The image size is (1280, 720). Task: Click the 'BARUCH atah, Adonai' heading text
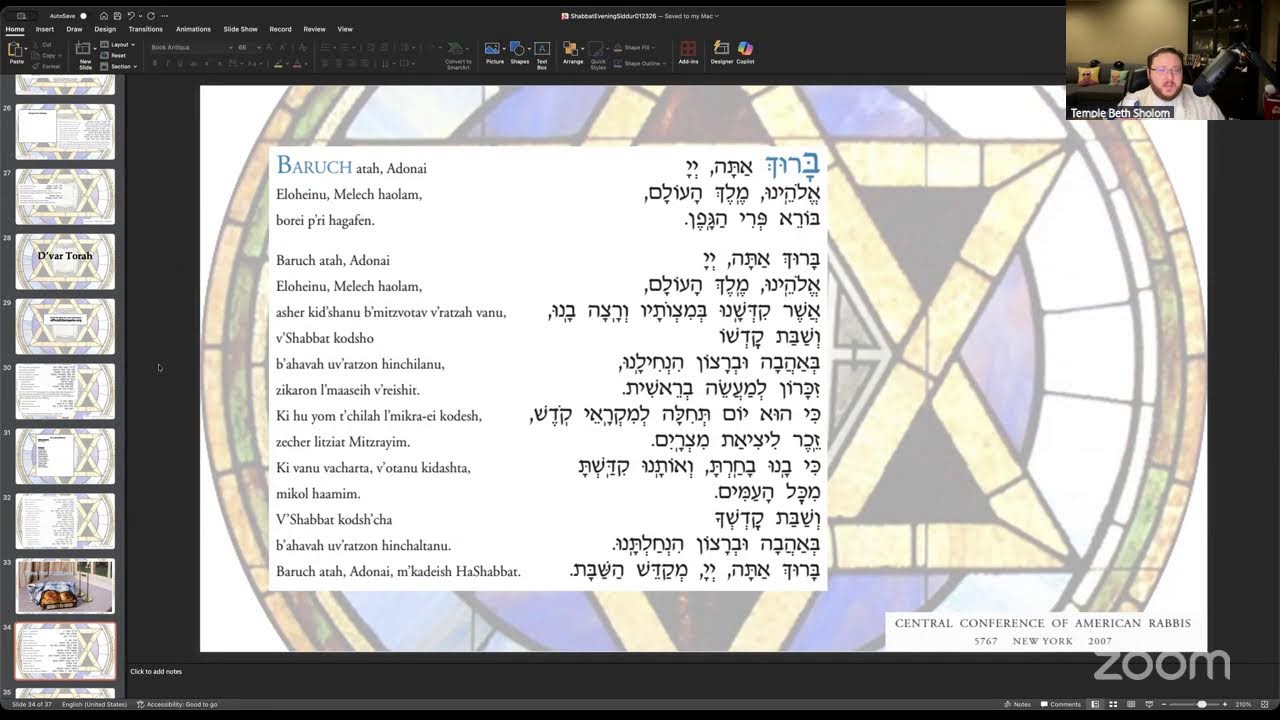pyautogui.click(x=351, y=167)
